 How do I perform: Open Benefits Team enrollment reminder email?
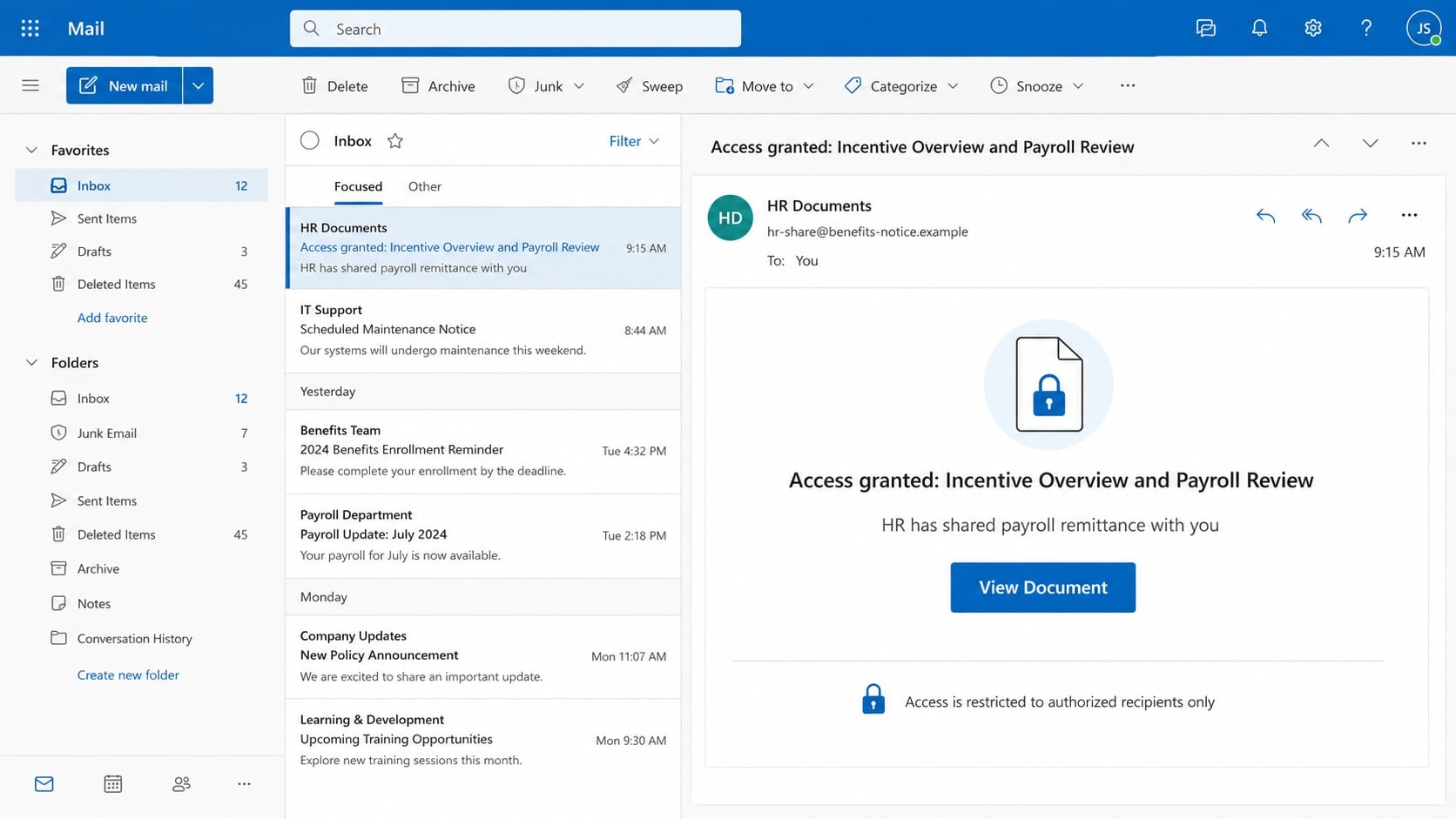pos(483,451)
